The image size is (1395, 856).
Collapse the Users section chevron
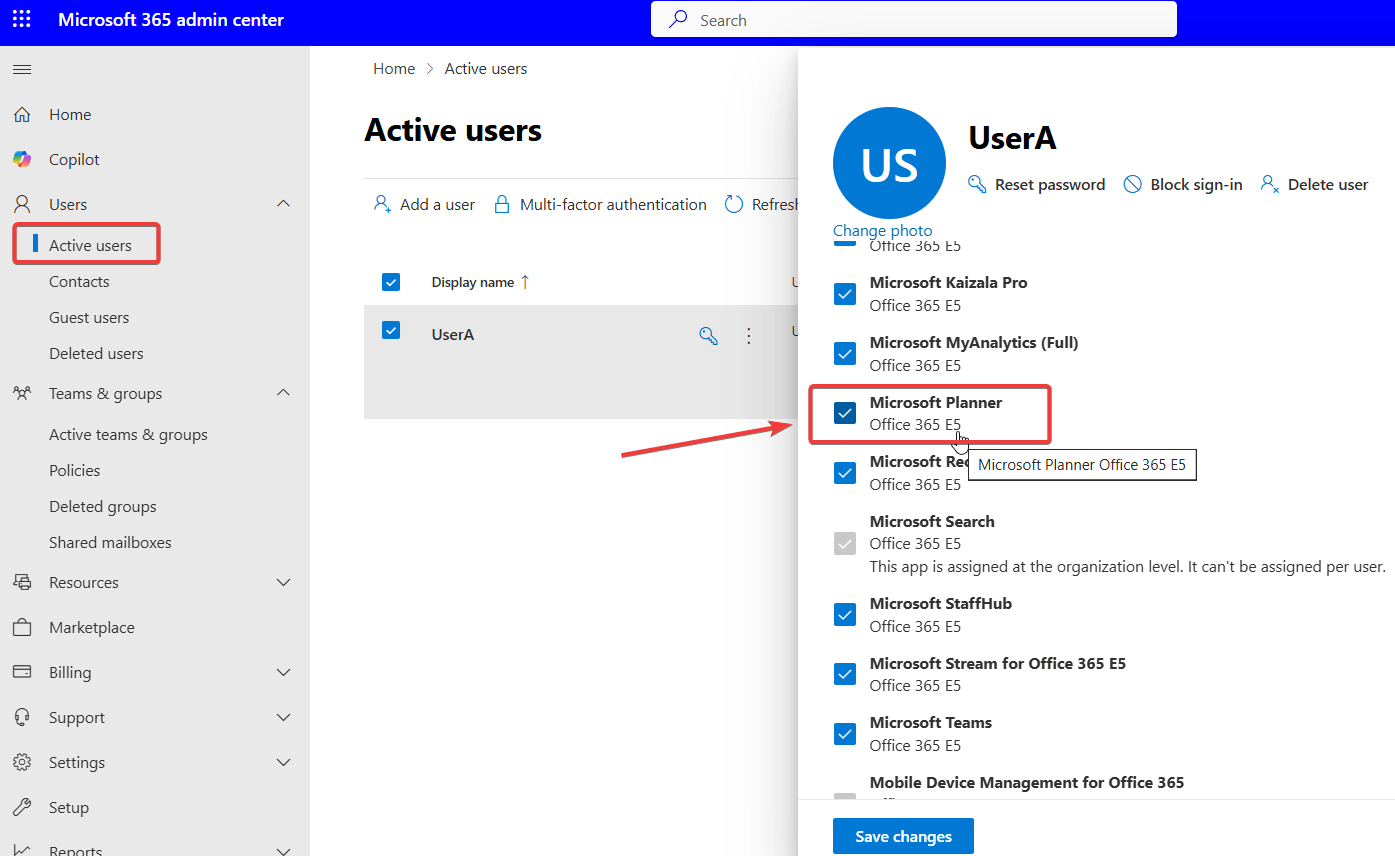(x=284, y=204)
